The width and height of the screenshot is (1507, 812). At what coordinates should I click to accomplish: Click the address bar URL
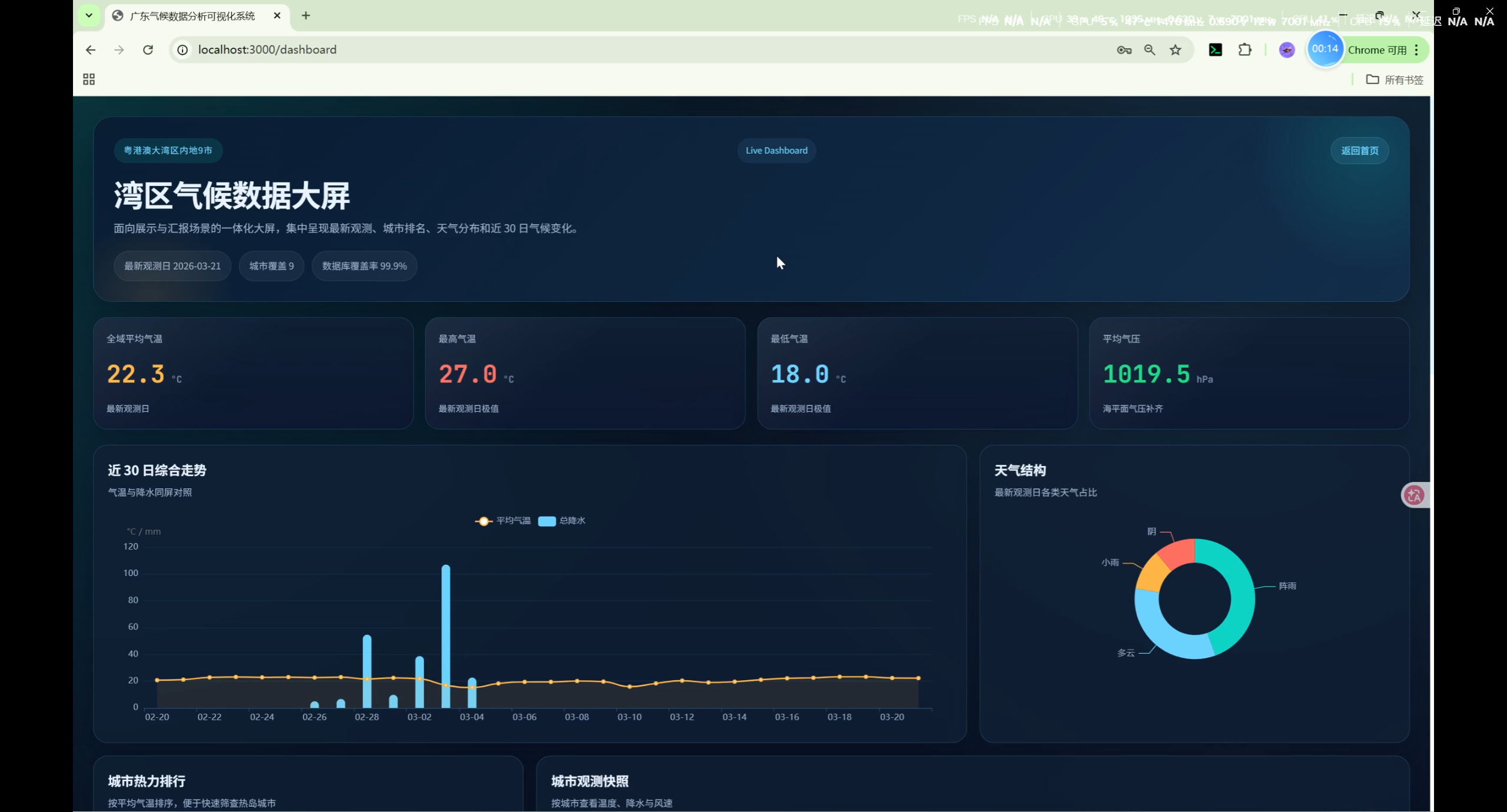[x=267, y=50]
